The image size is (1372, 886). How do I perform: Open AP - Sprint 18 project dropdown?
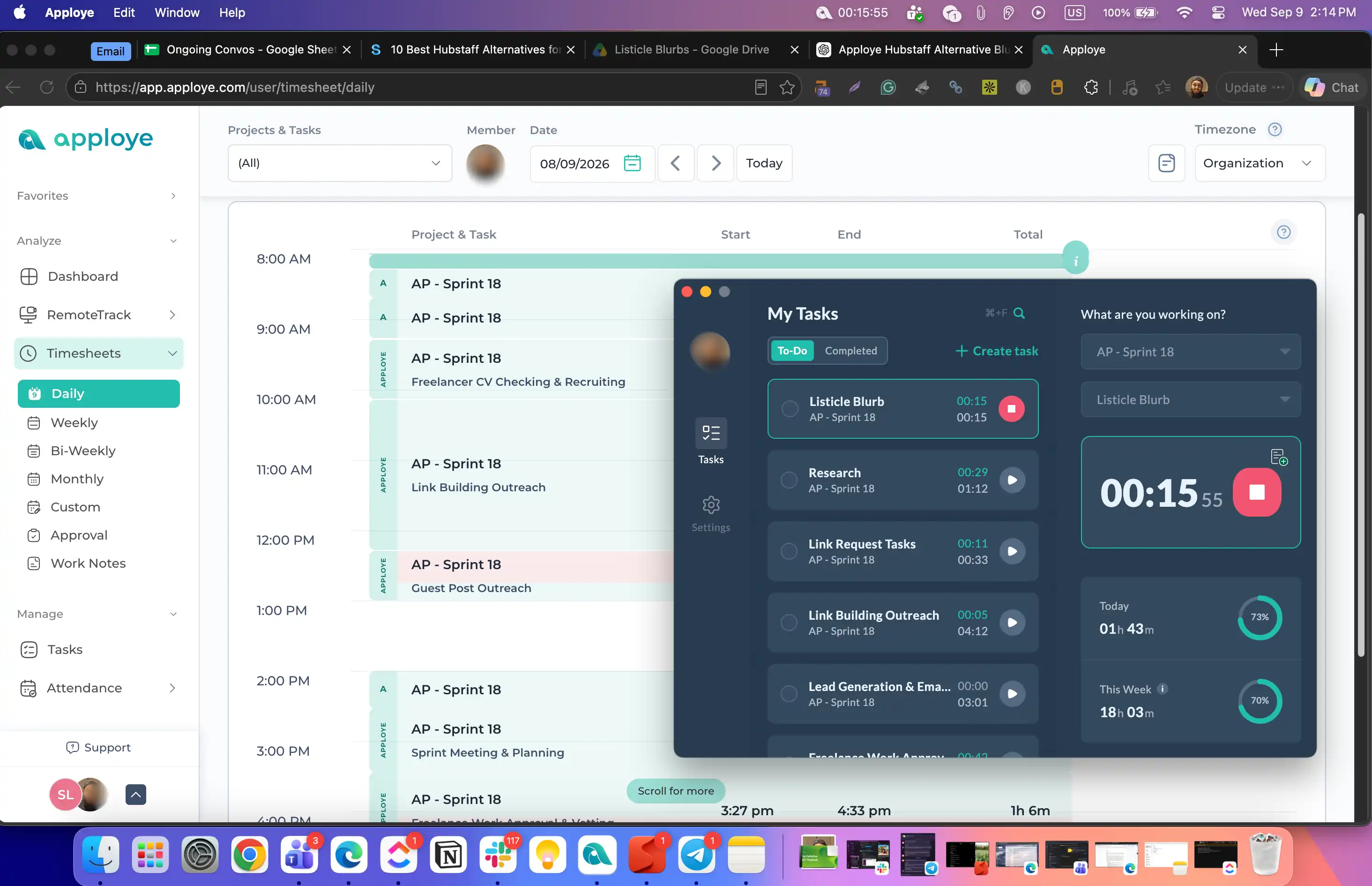[1190, 352]
